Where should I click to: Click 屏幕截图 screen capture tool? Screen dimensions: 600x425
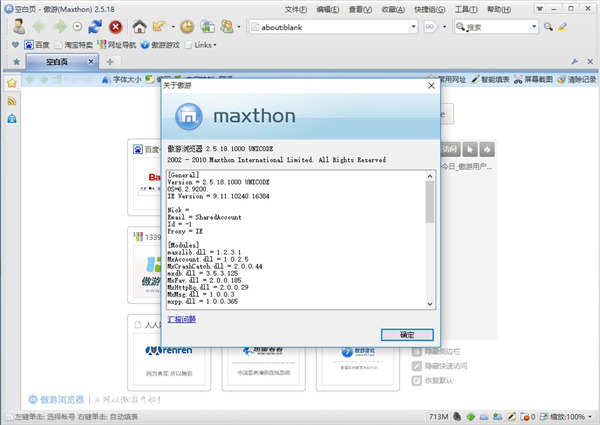coord(533,80)
